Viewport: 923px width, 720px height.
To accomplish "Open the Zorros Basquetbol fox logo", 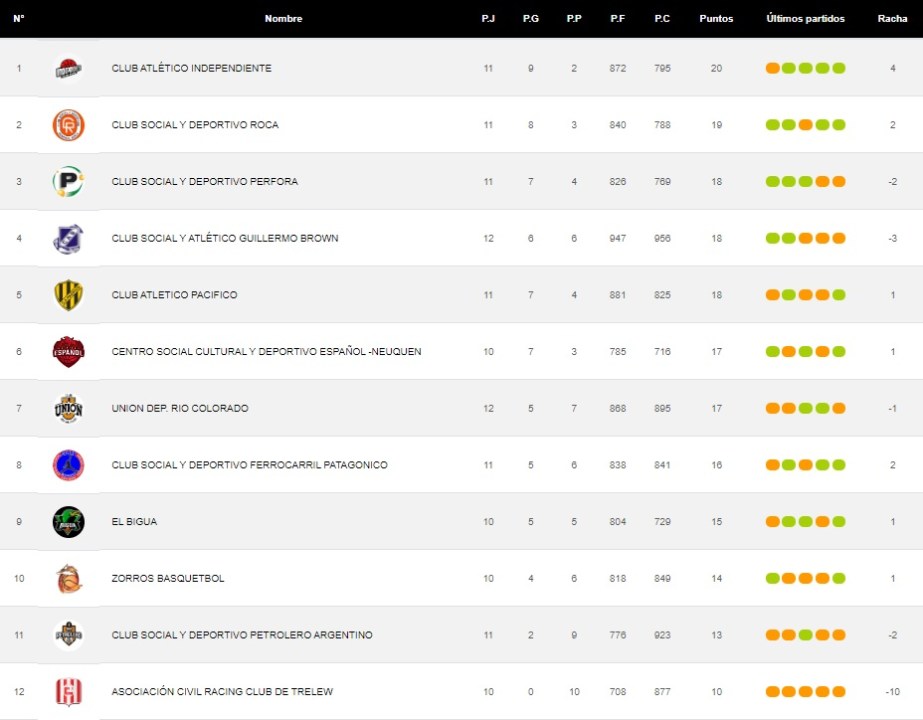I will [x=68, y=579].
